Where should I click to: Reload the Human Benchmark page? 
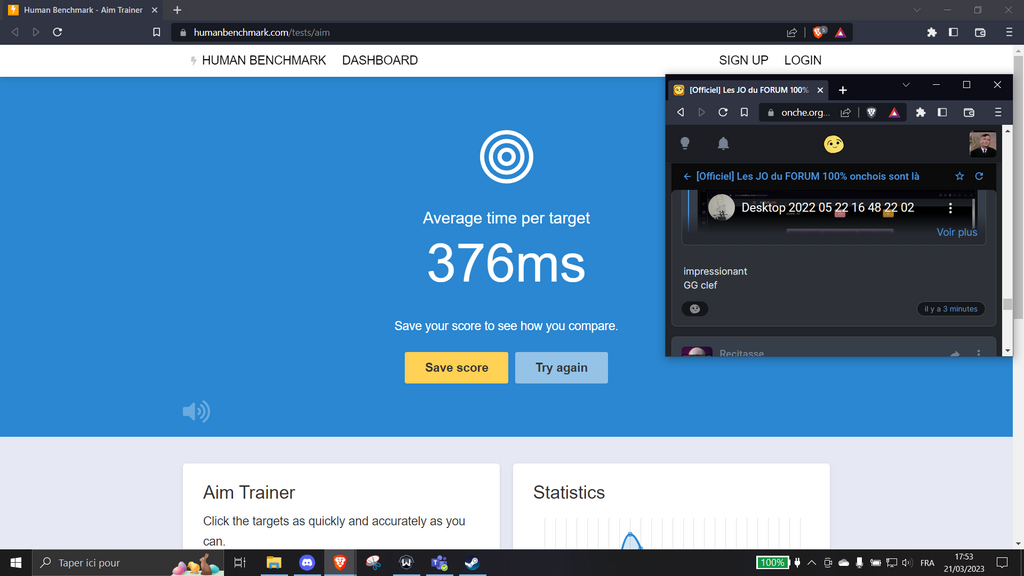pos(58,32)
